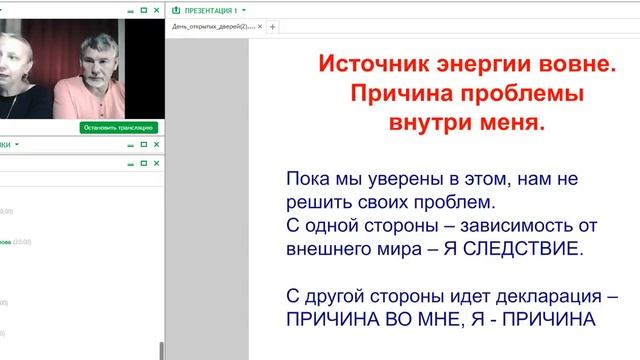The height and width of the screenshot is (360, 640).
Task: Close the webcam video panel
Action: click(x=156, y=10)
